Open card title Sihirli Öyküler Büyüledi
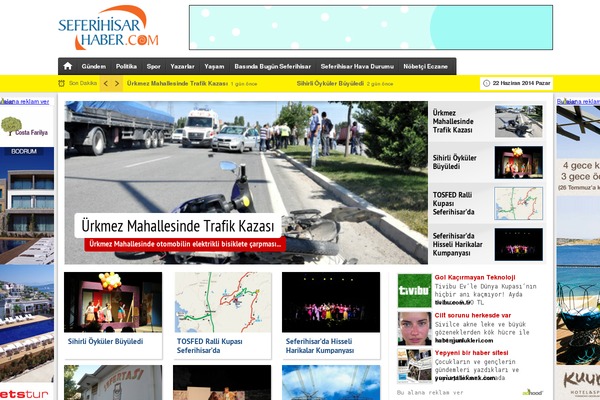600x400 pixels. [x=105, y=341]
